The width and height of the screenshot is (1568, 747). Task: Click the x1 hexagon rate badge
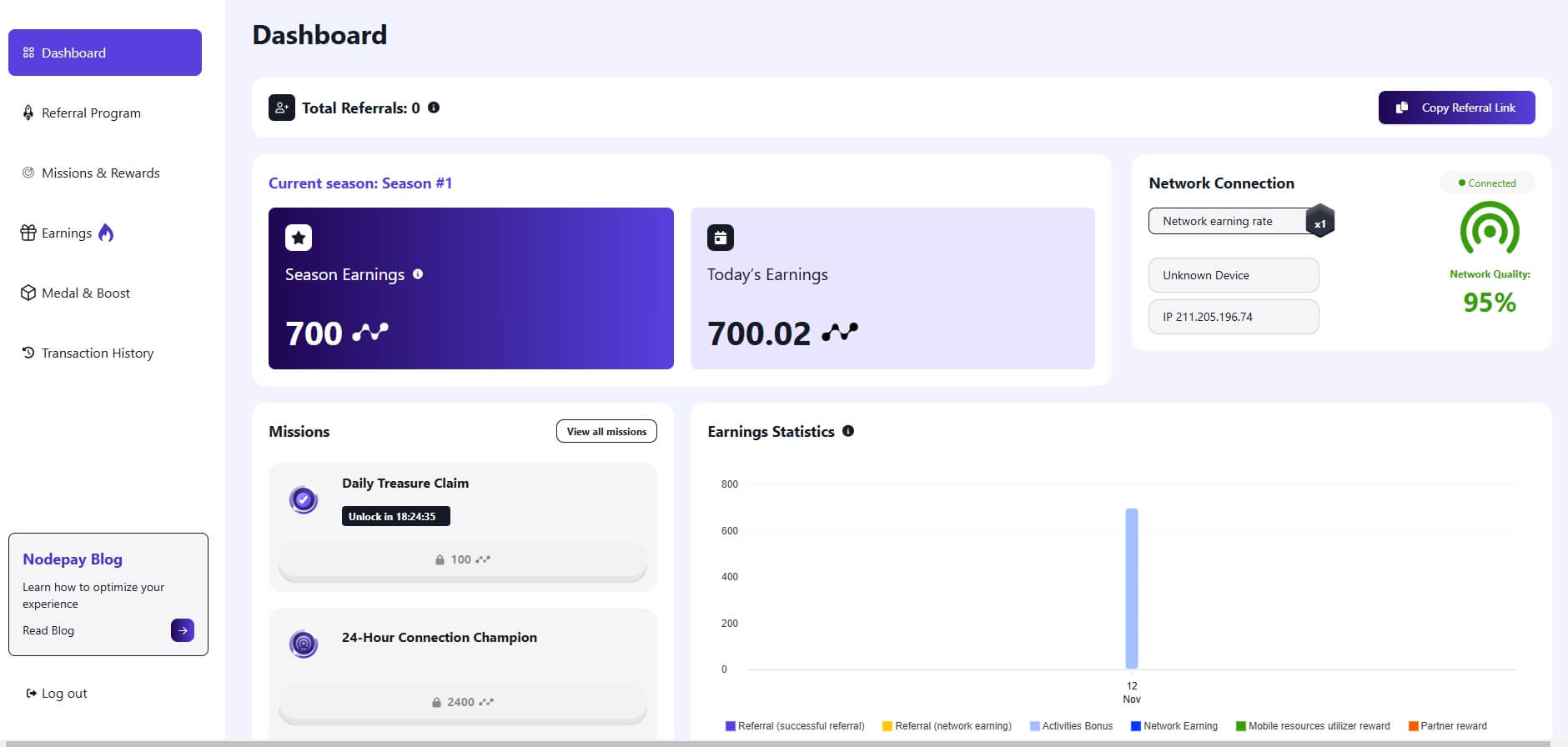[1320, 221]
